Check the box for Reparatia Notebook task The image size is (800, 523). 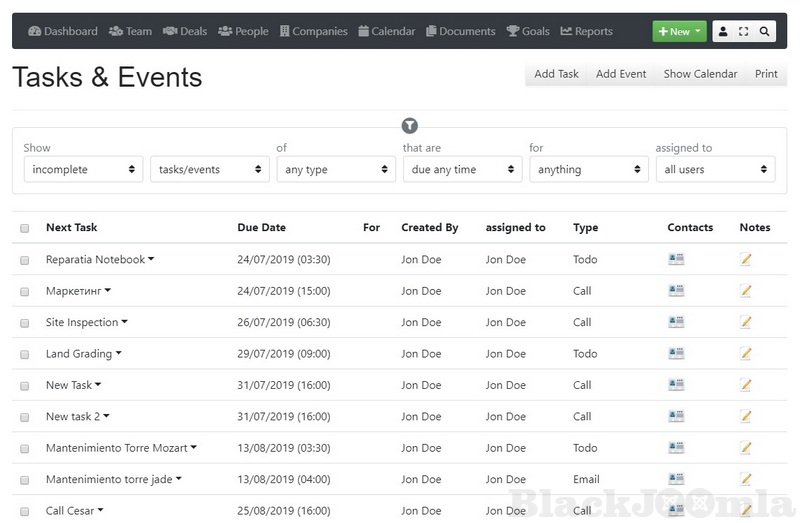[x=25, y=260]
